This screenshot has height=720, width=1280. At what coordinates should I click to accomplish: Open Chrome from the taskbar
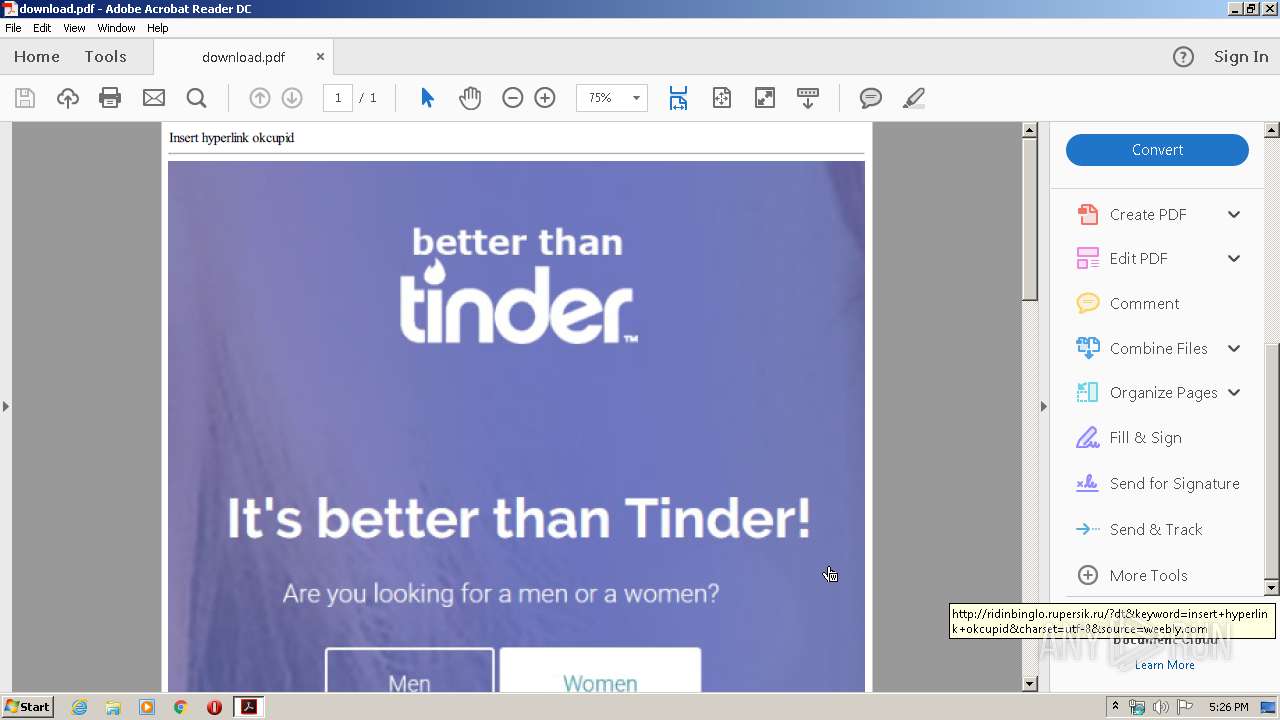tap(180, 707)
